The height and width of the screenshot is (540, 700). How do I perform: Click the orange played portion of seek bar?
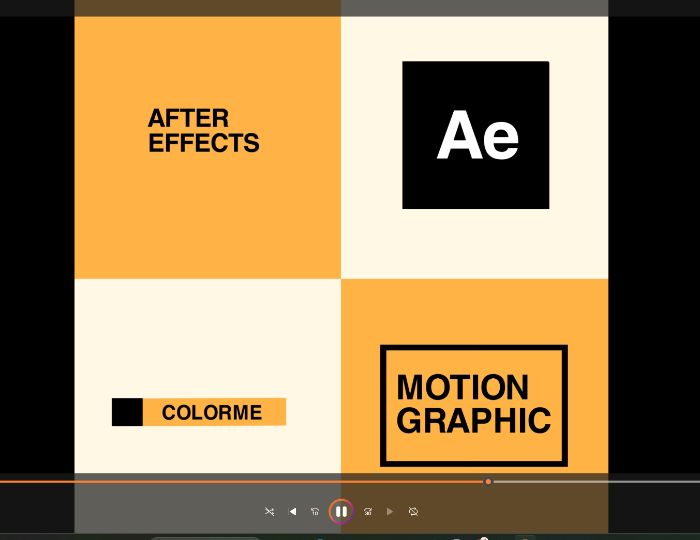pyautogui.click(x=242, y=482)
